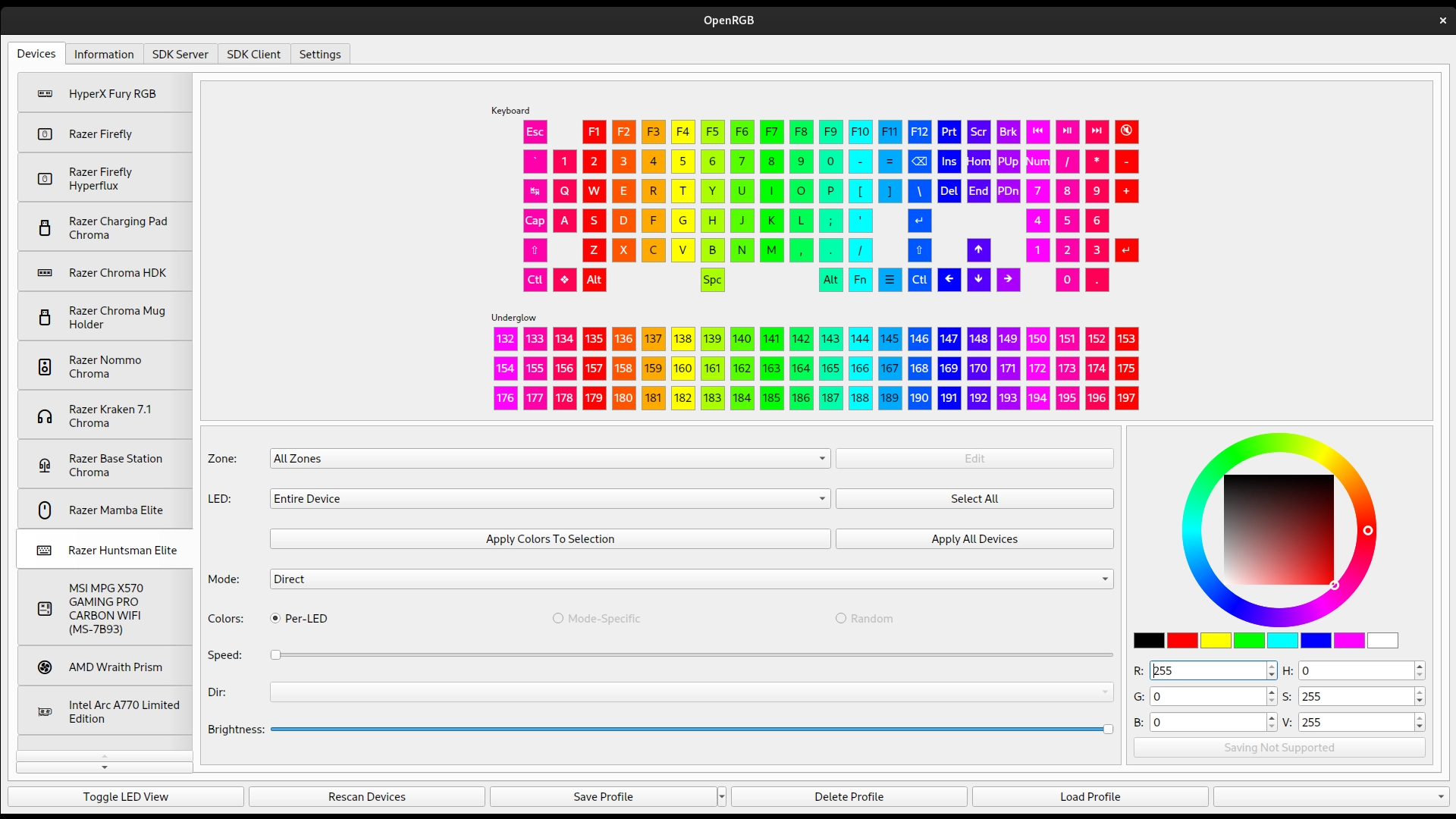Viewport: 1456px width, 819px height.
Task: Open the Zone dropdown showing All Zones
Action: coord(549,458)
